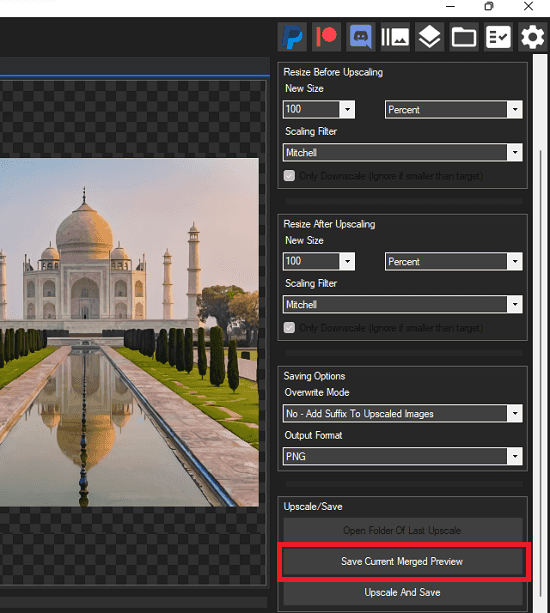Open the Patreon icon link
550x613 pixels.
[x=326, y=37]
